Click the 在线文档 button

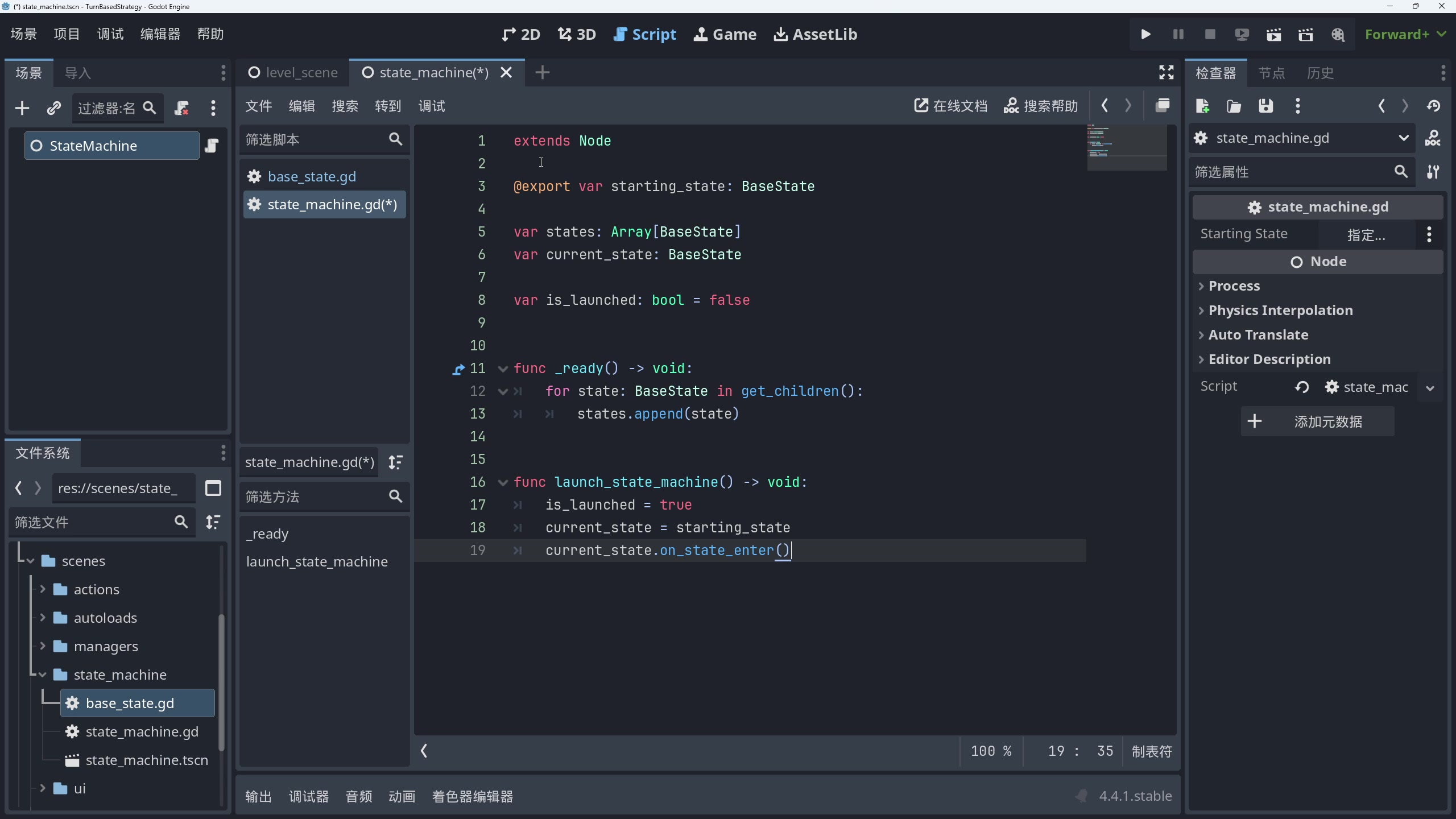[x=949, y=106]
